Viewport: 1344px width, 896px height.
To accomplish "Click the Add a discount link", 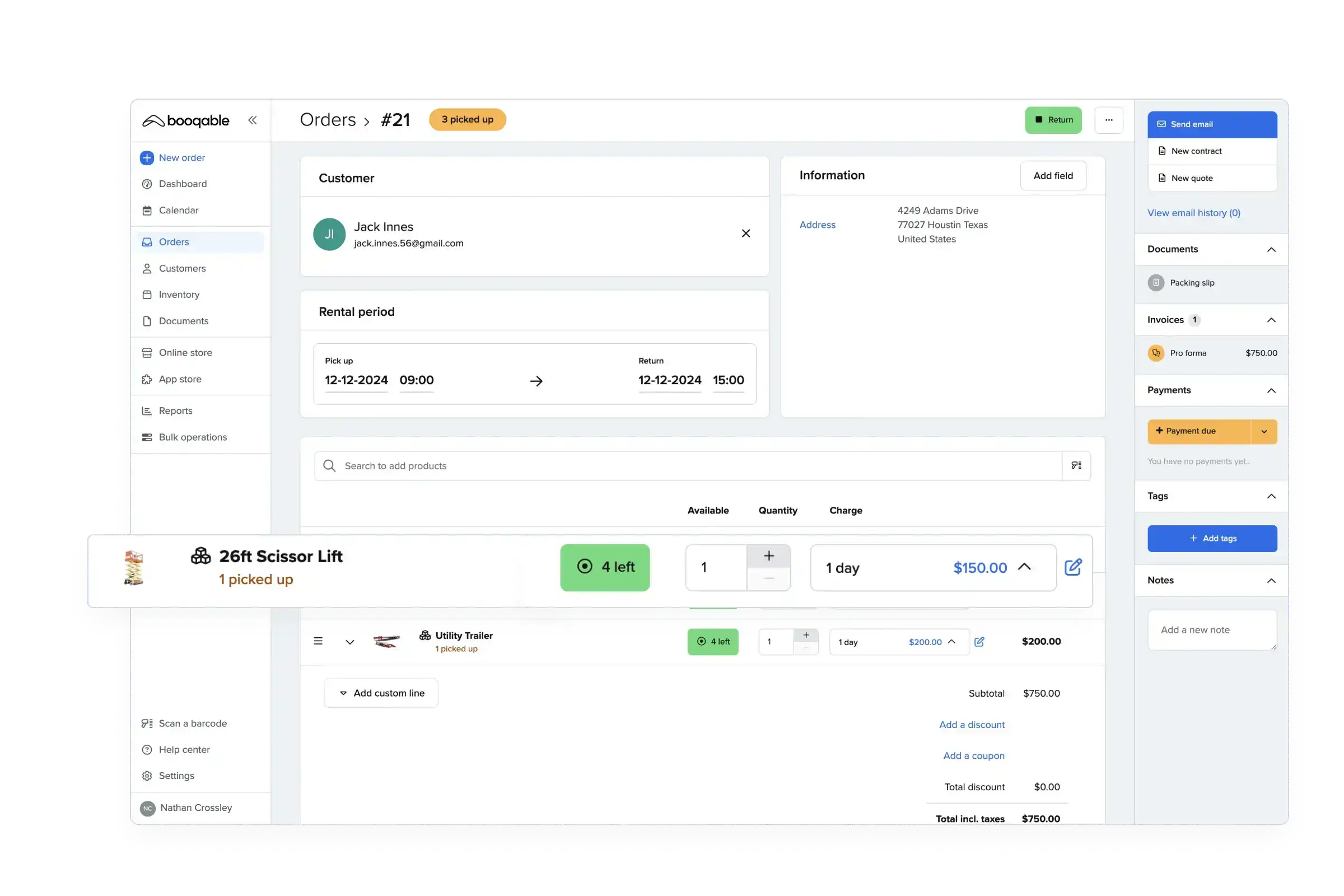I will 972,725.
